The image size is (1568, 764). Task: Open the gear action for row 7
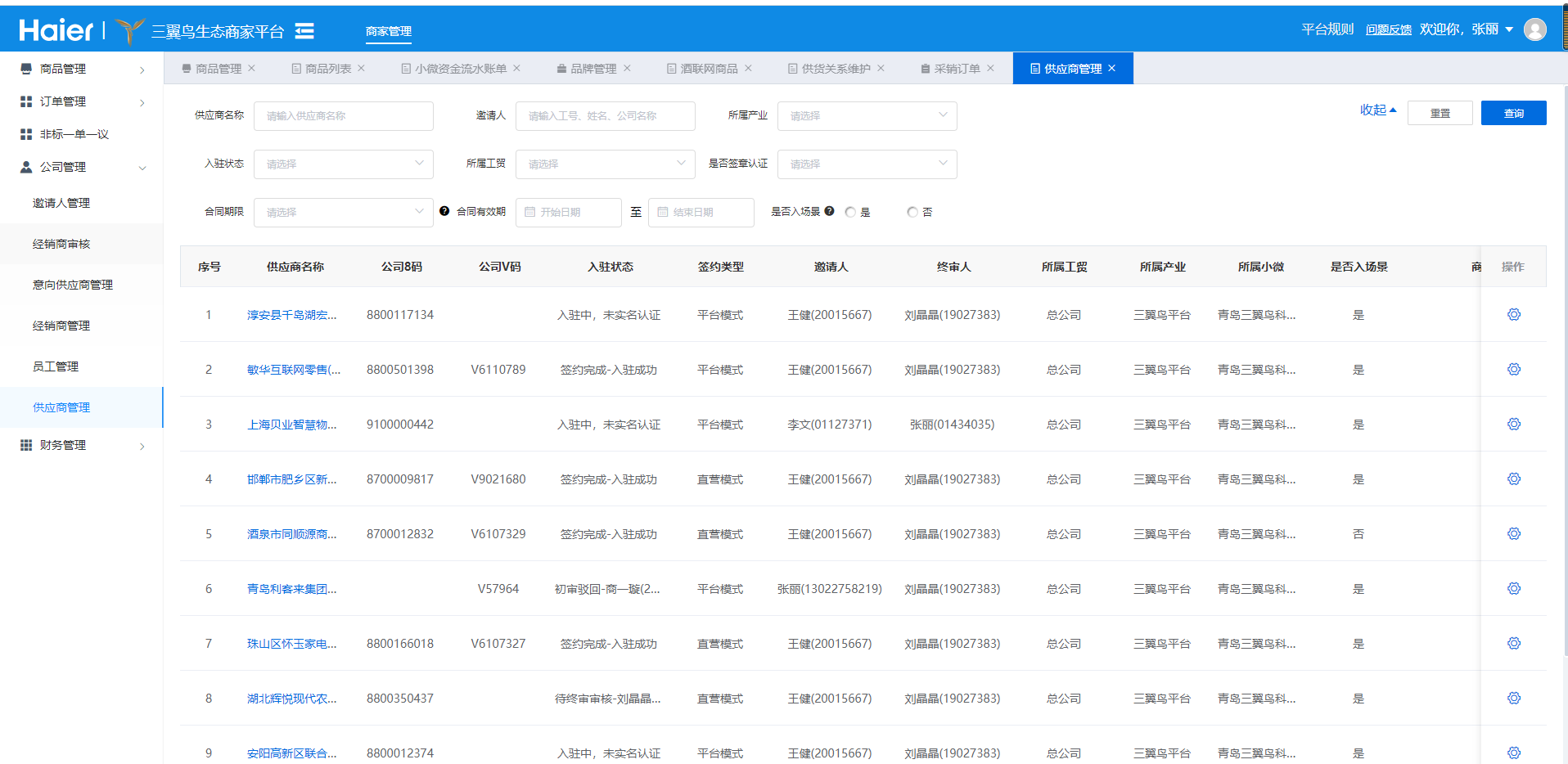(x=1513, y=643)
